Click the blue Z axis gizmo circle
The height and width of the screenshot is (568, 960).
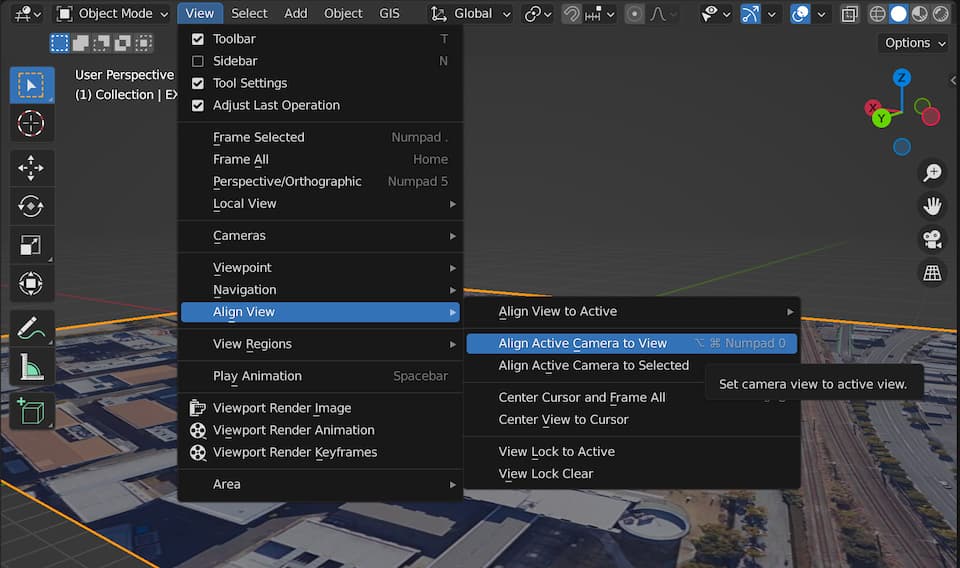(902, 78)
